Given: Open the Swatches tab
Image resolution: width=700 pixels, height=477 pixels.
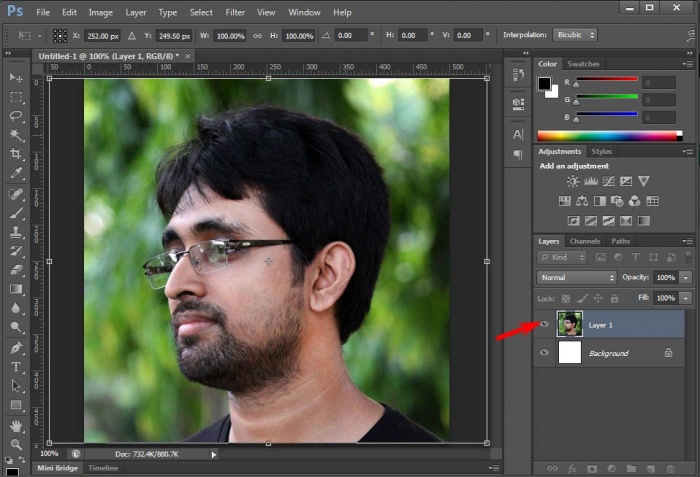Looking at the screenshot, I should pyautogui.click(x=583, y=64).
